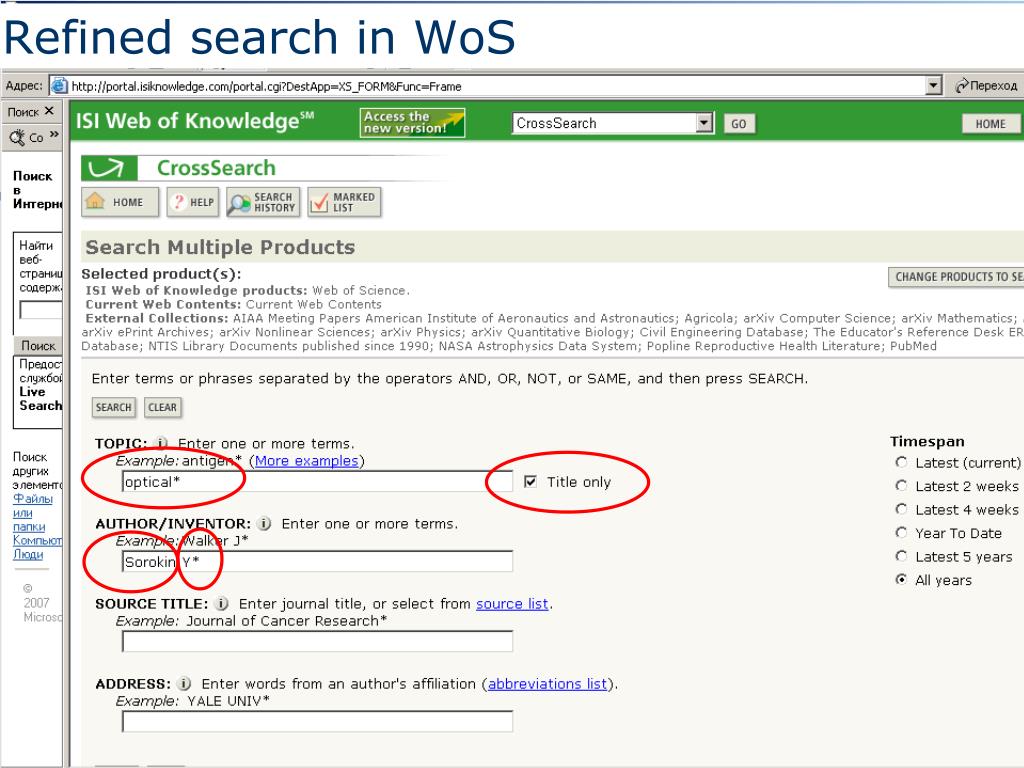Image resolution: width=1024 pixels, height=768 pixels.
Task: Click the CrossSearch arrow logo
Action: 109,168
